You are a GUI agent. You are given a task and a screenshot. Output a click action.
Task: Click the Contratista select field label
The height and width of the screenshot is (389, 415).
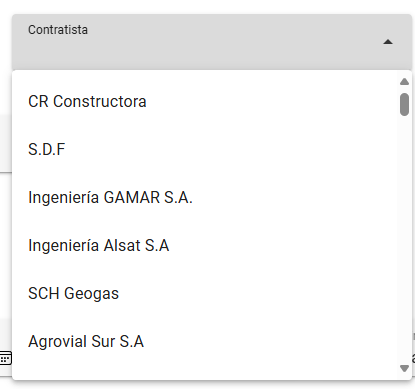(x=58, y=30)
